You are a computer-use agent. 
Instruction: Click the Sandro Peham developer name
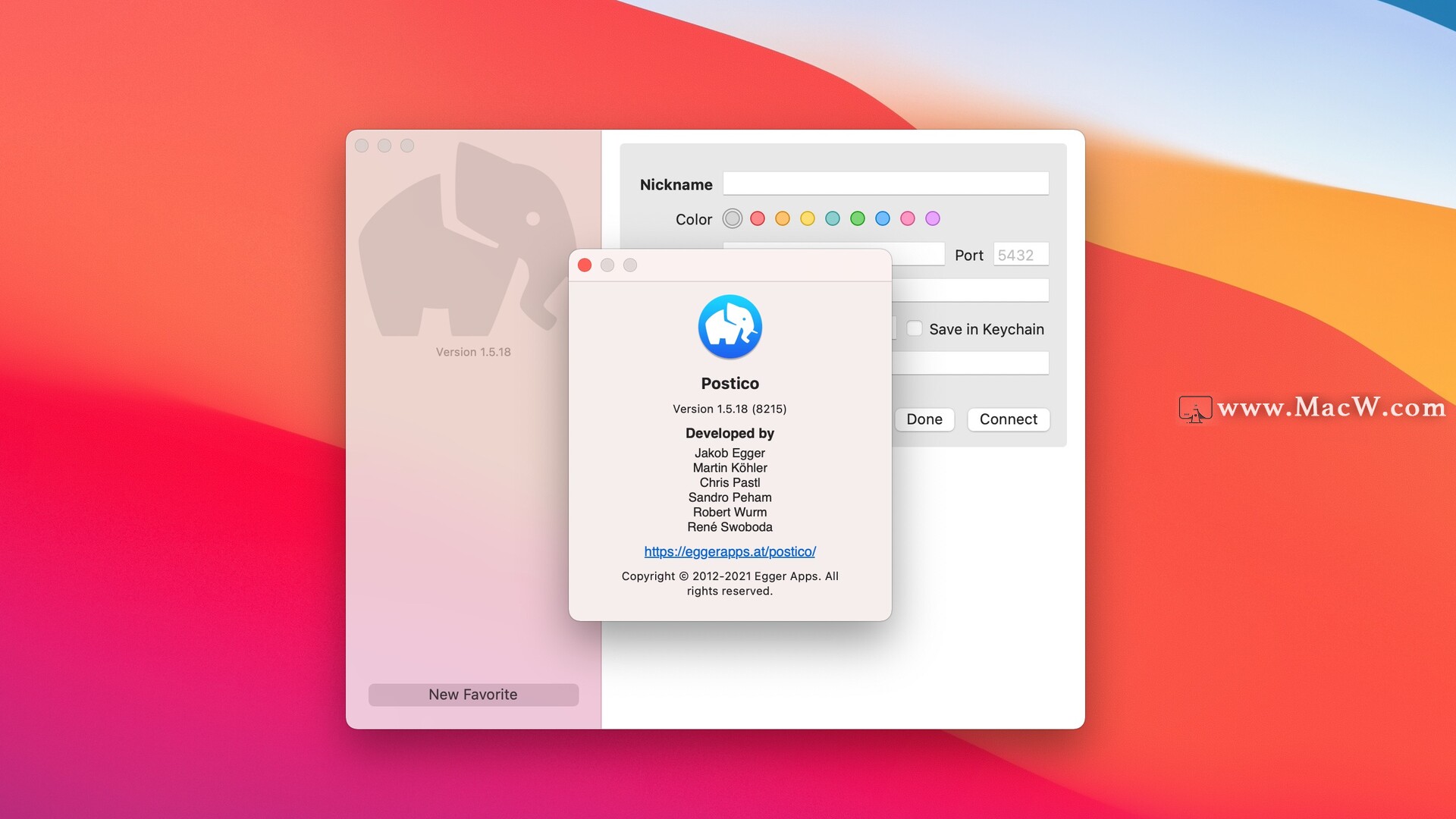[x=730, y=497]
